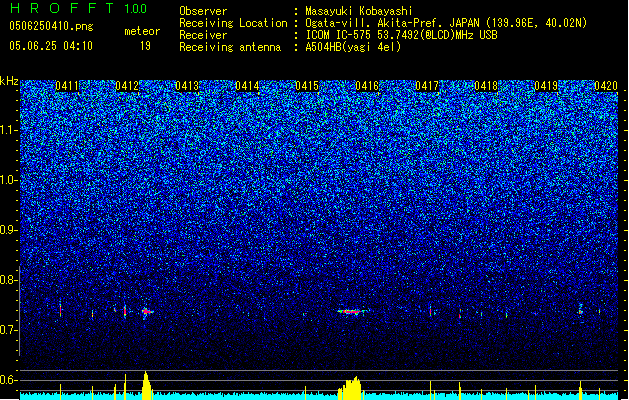This screenshot has height=400, width=629.
Task: Click the Receiving Location label
Action: click(233, 23)
